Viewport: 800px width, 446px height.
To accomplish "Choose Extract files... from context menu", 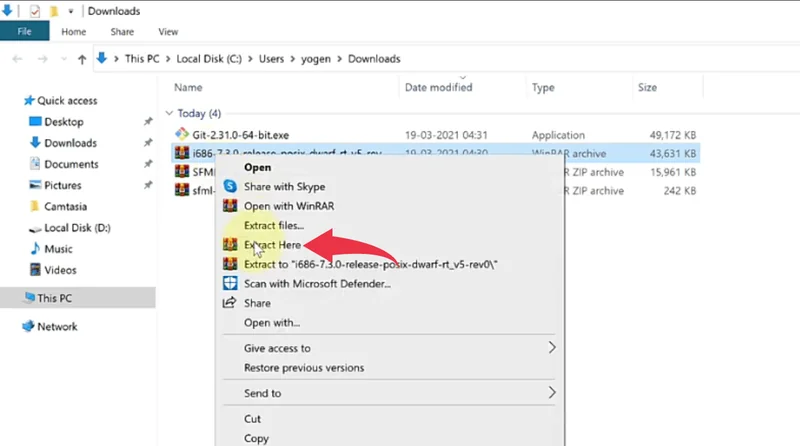I will pos(273,225).
